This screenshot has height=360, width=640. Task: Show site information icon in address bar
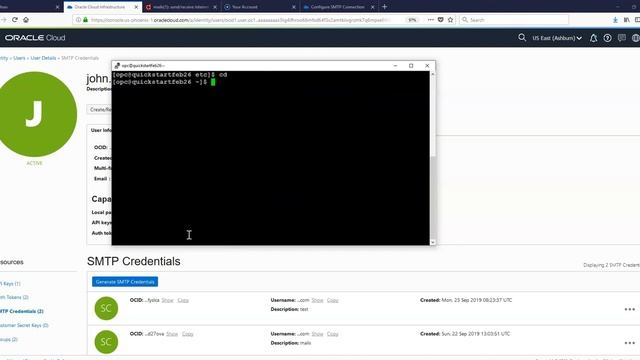[x=78, y=20]
